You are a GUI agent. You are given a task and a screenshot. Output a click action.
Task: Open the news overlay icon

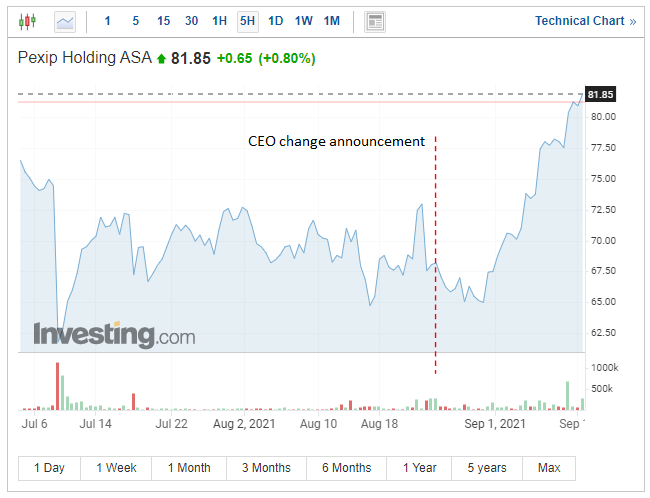[375, 22]
